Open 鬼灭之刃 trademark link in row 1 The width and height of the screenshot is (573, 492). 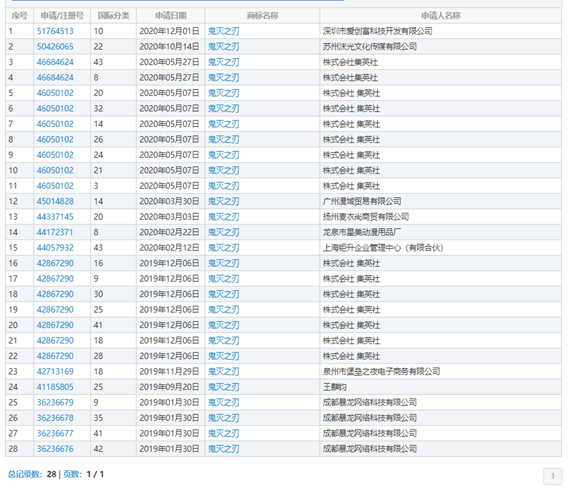224,31
